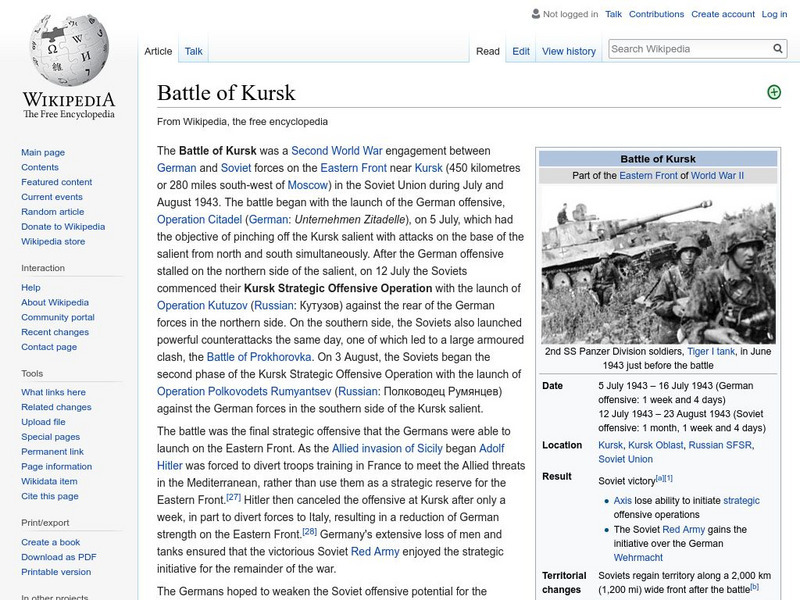Image resolution: width=800 pixels, height=600 pixels.
Task: Click the citation [28] reference
Action: coord(309,531)
